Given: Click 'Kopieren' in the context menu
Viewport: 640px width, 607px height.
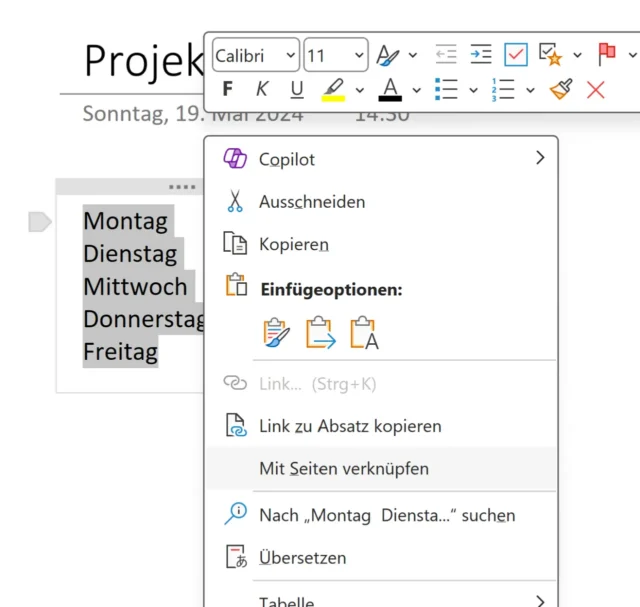Looking at the screenshot, I should tap(294, 244).
